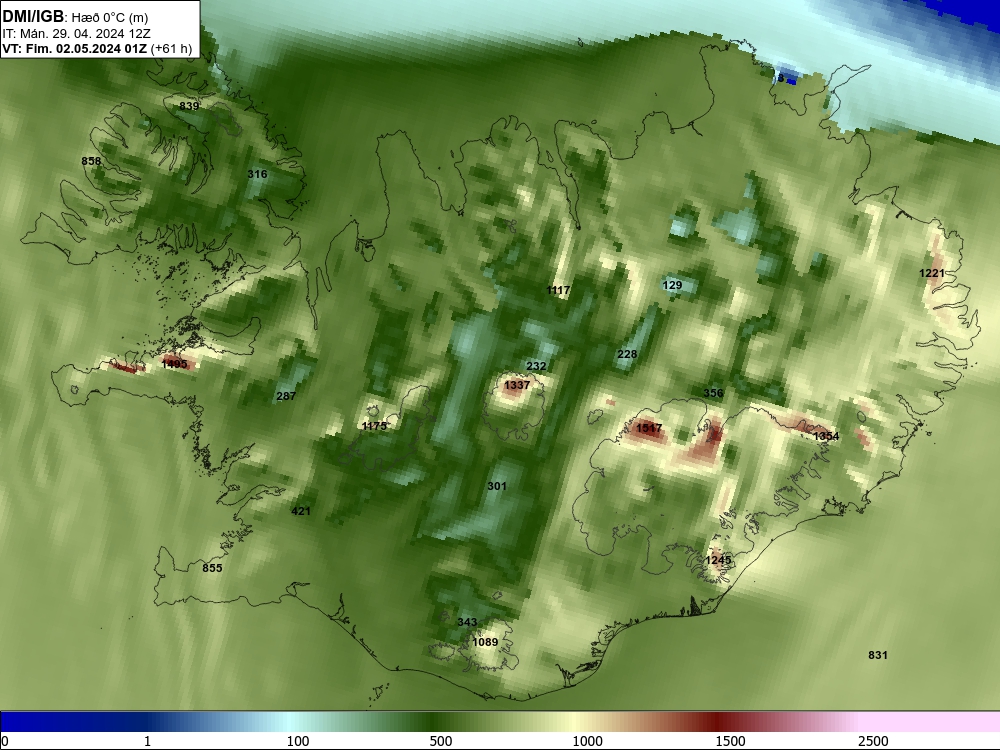Image resolution: width=1000 pixels, height=750 pixels.
Task: Click the 1175 label on Langjökull
Action: pyautogui.click(x=374, y=426)
